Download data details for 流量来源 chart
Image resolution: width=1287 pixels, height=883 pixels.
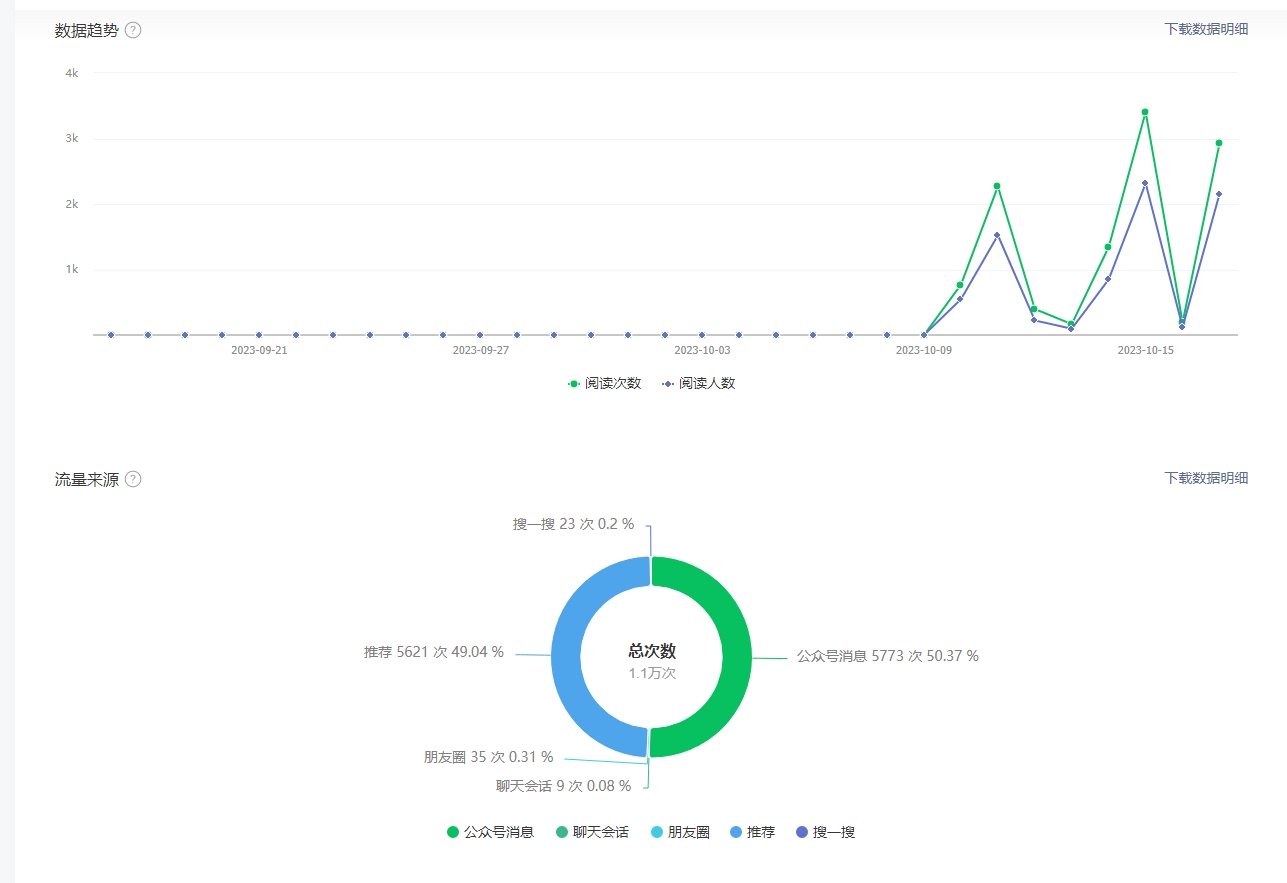[1206, 478]
